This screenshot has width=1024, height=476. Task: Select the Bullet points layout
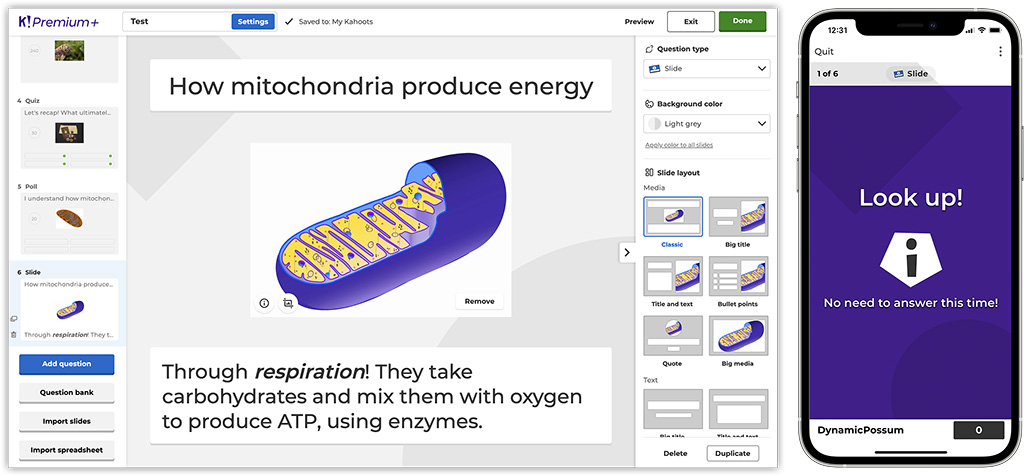point(739,276)
